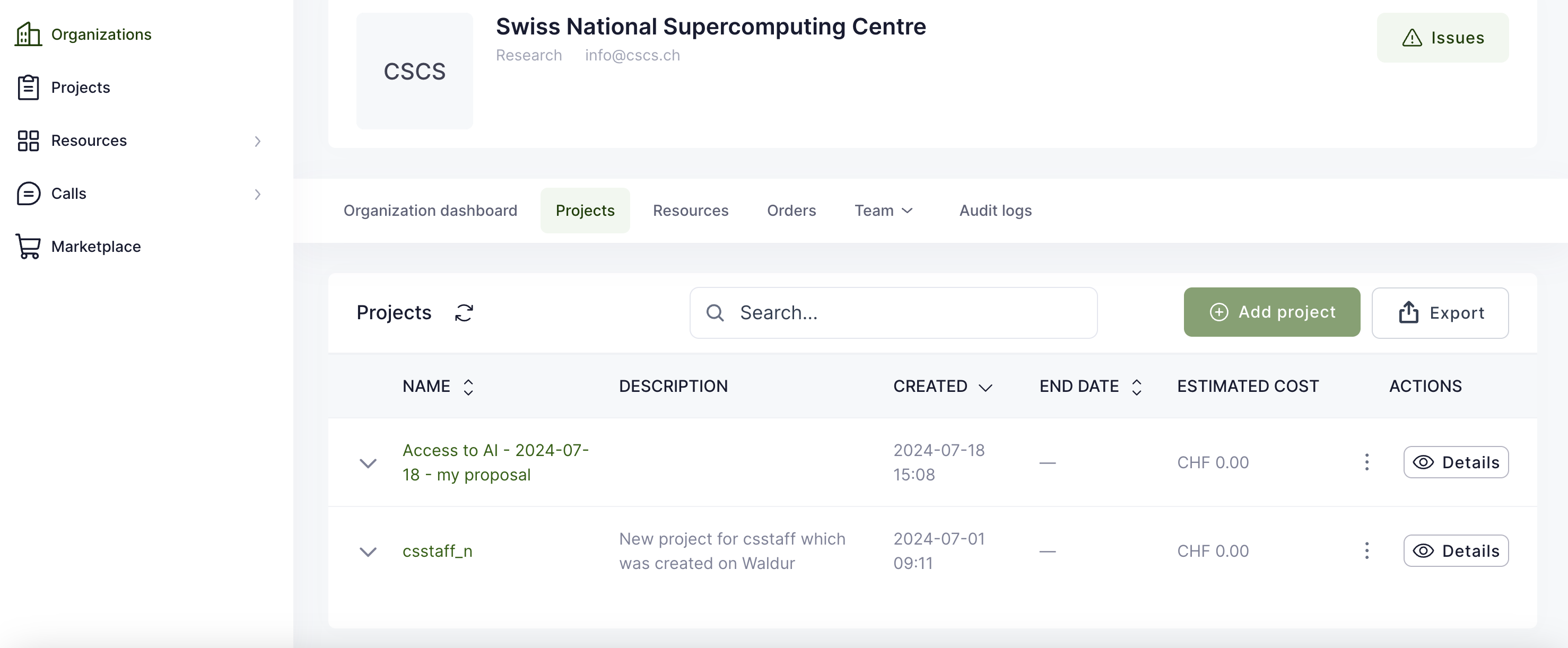
Task: Sort table by End Date column
Action: tap(1091, 387)
